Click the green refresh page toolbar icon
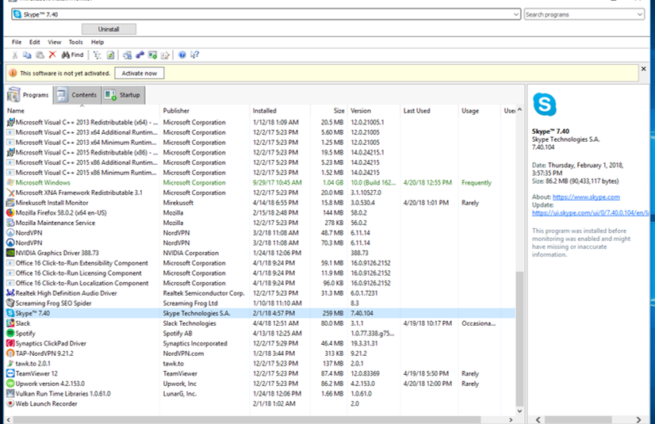The height and width of the screenshot is (424, 655). [110, 55]
